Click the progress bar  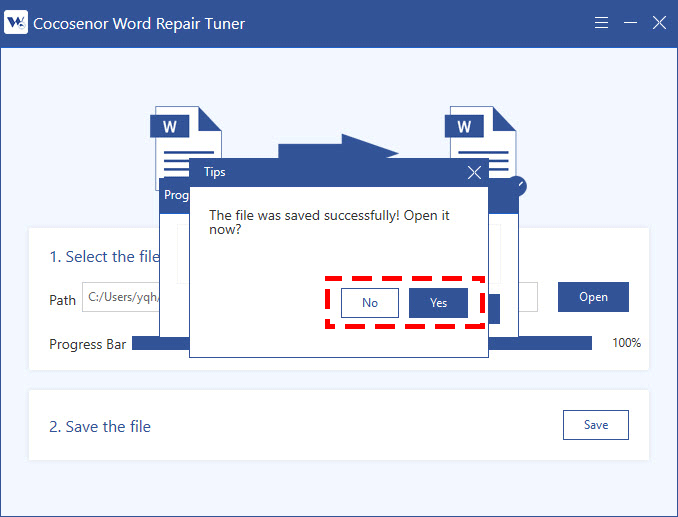coord(362,343)
